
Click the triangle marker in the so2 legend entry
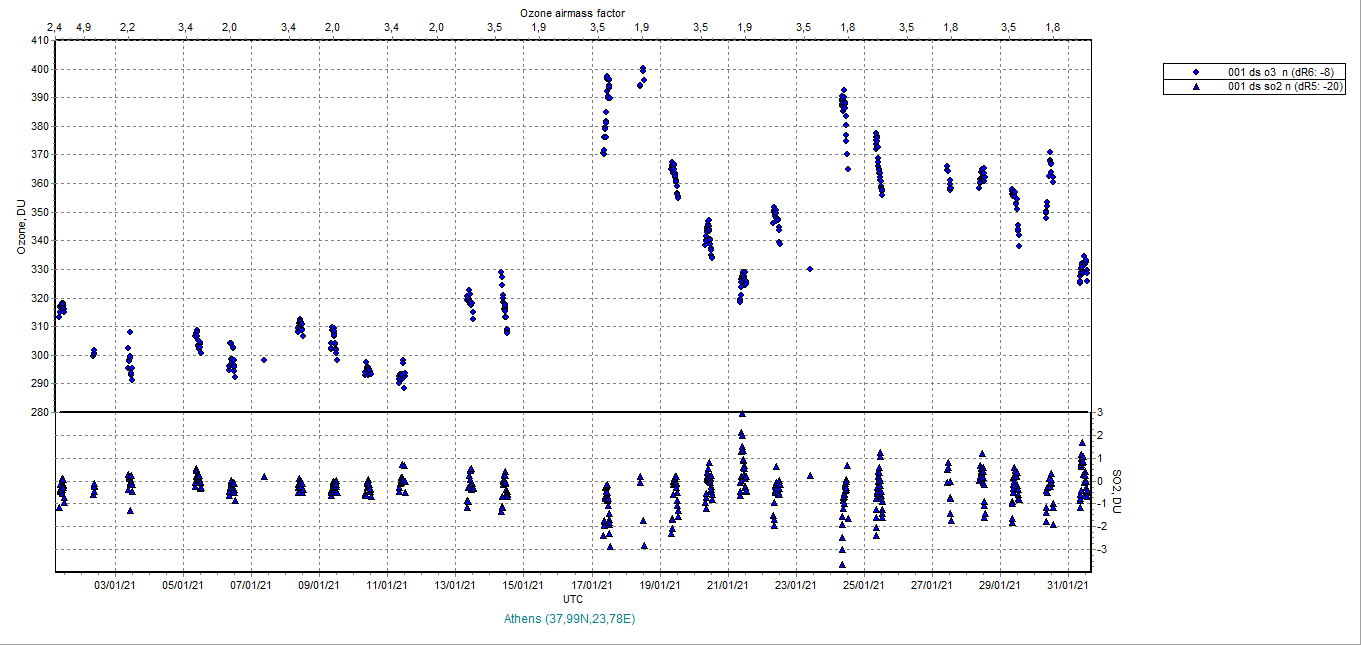[x=1196, y=87]
